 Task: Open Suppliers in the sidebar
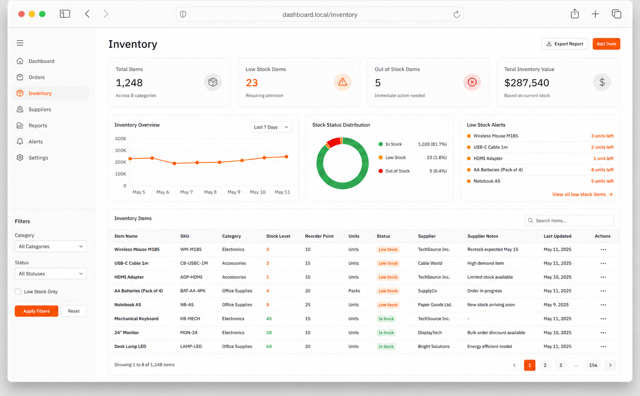[x=40, y=109]
